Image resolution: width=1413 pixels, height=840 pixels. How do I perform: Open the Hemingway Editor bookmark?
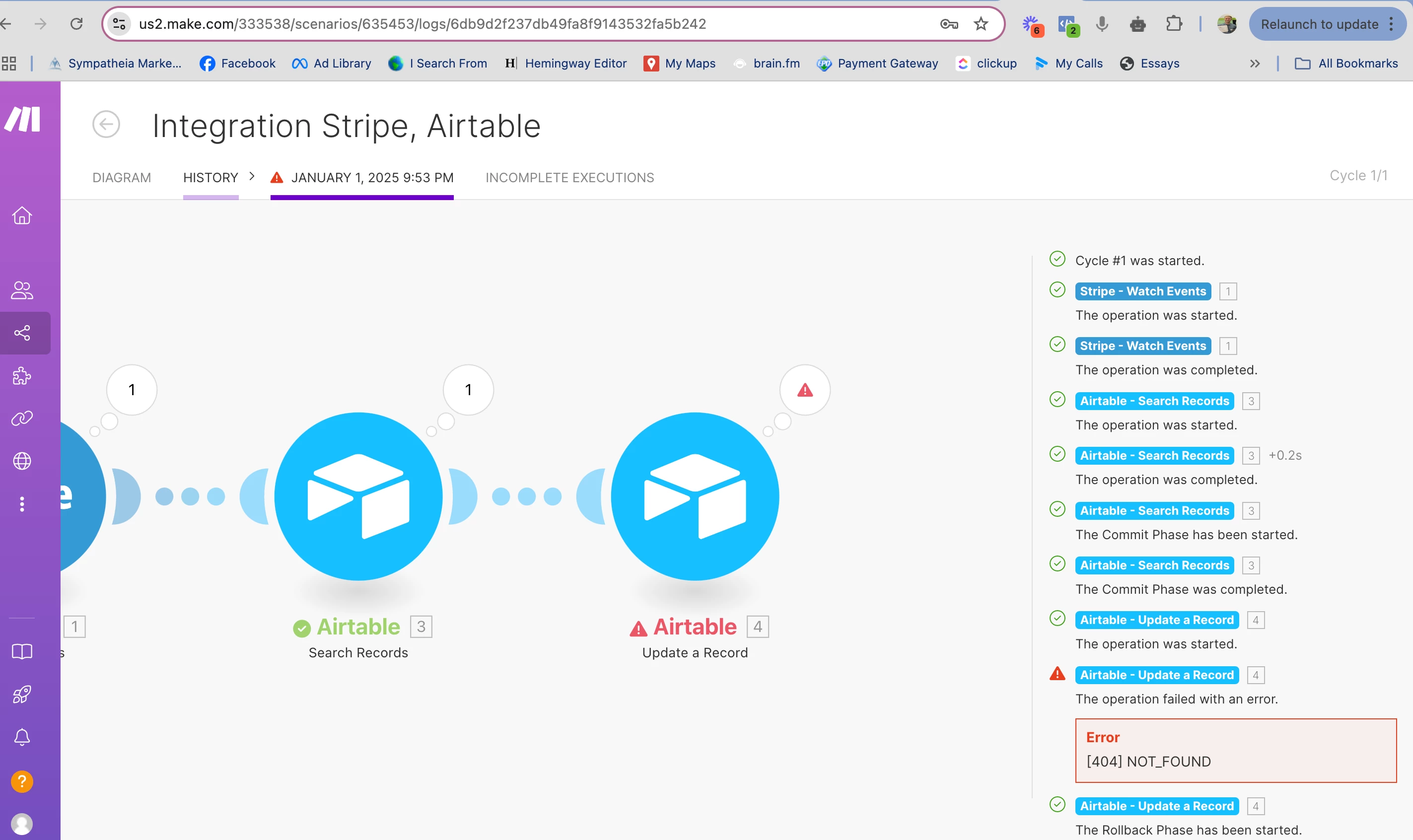pos(565,64)
